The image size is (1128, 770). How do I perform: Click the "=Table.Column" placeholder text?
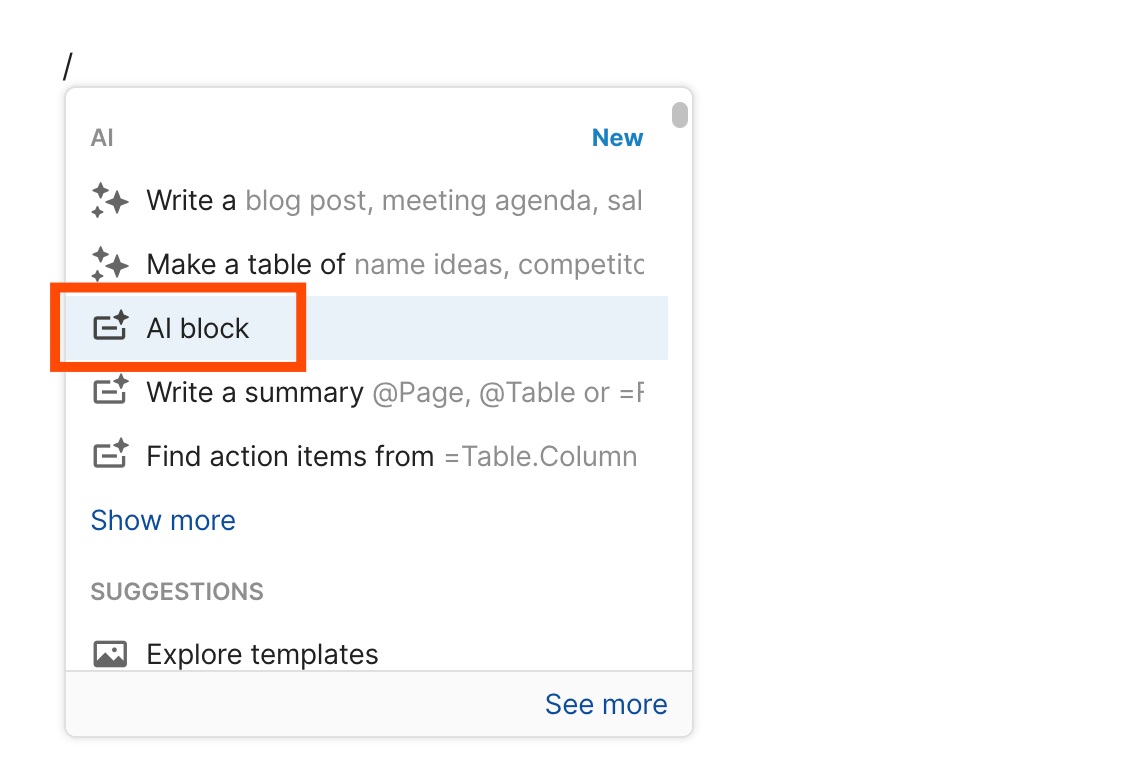click(541, 456)
